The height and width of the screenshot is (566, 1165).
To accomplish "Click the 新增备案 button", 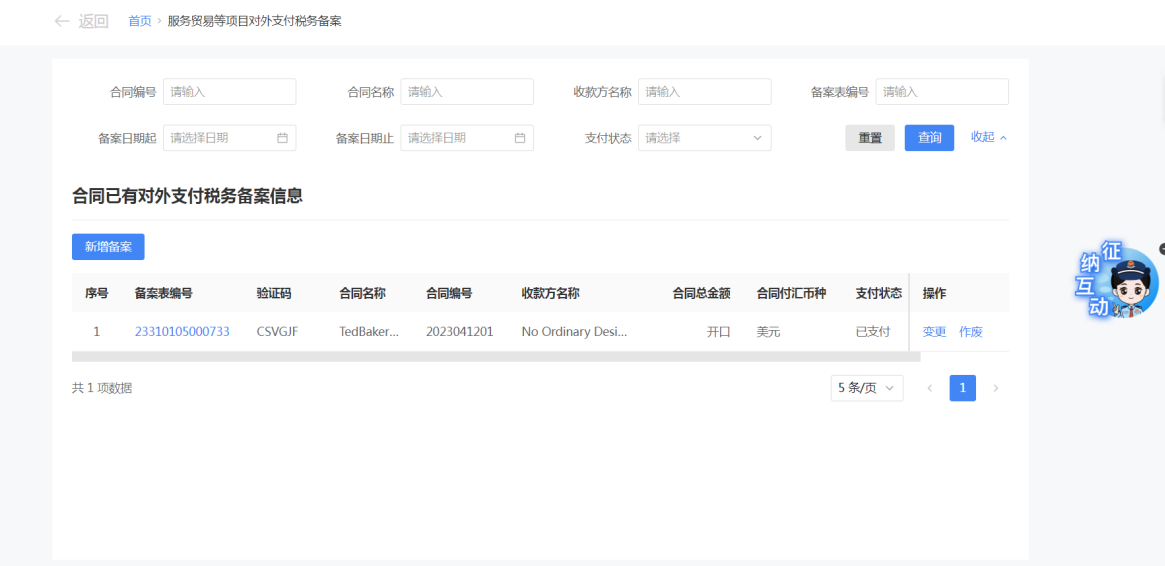I will tap(108, 247).
